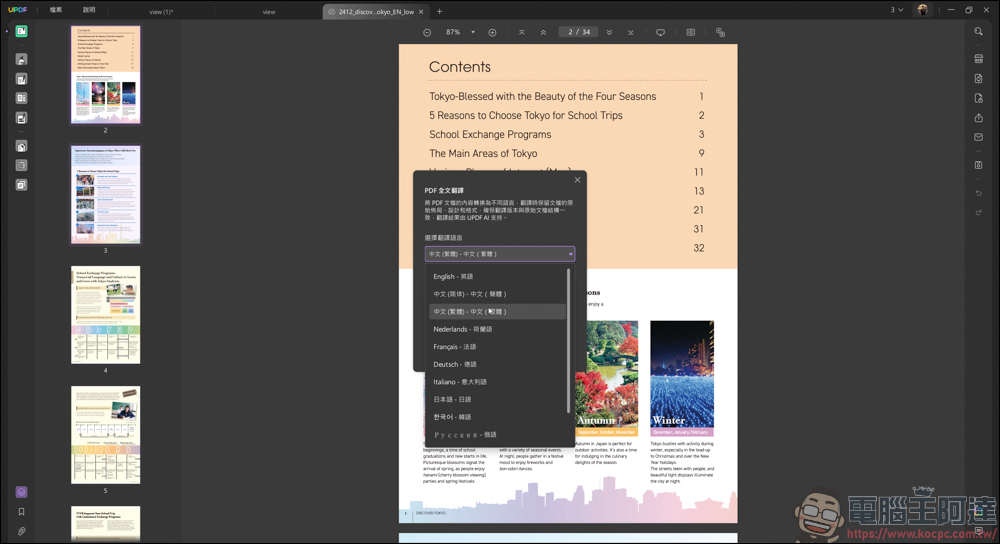
Task: Click '5 Reasons to Choose Tokyo' contents entry
Action: 526,115
